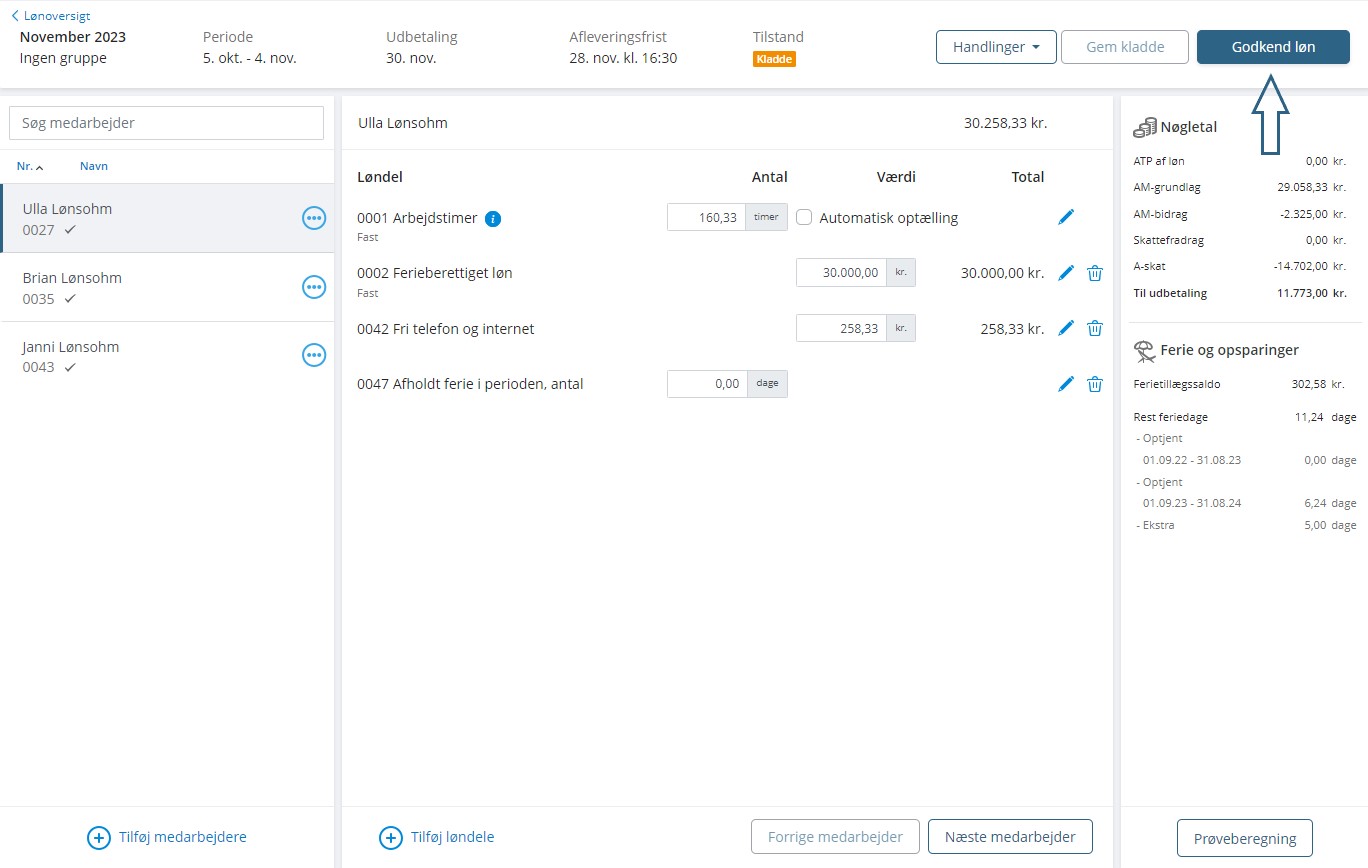Edit the 0001 Arbejdstimer line
The height and width of the screenshot is (868, 1368).
click(1066, 217)
